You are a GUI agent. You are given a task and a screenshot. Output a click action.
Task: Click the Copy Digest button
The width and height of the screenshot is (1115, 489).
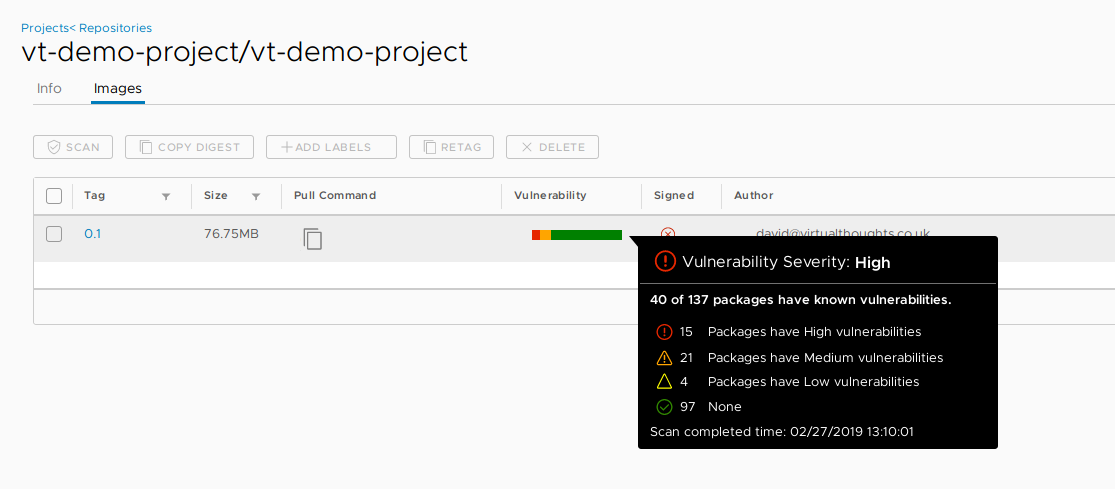click(x=190, y=147)
